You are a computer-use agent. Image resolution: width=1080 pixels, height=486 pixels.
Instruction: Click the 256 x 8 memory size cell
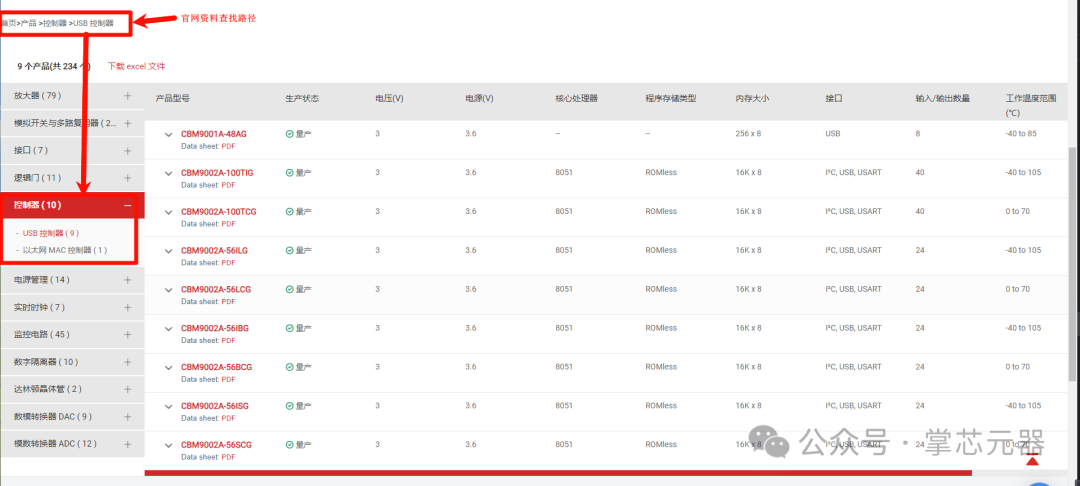[749, 134]
